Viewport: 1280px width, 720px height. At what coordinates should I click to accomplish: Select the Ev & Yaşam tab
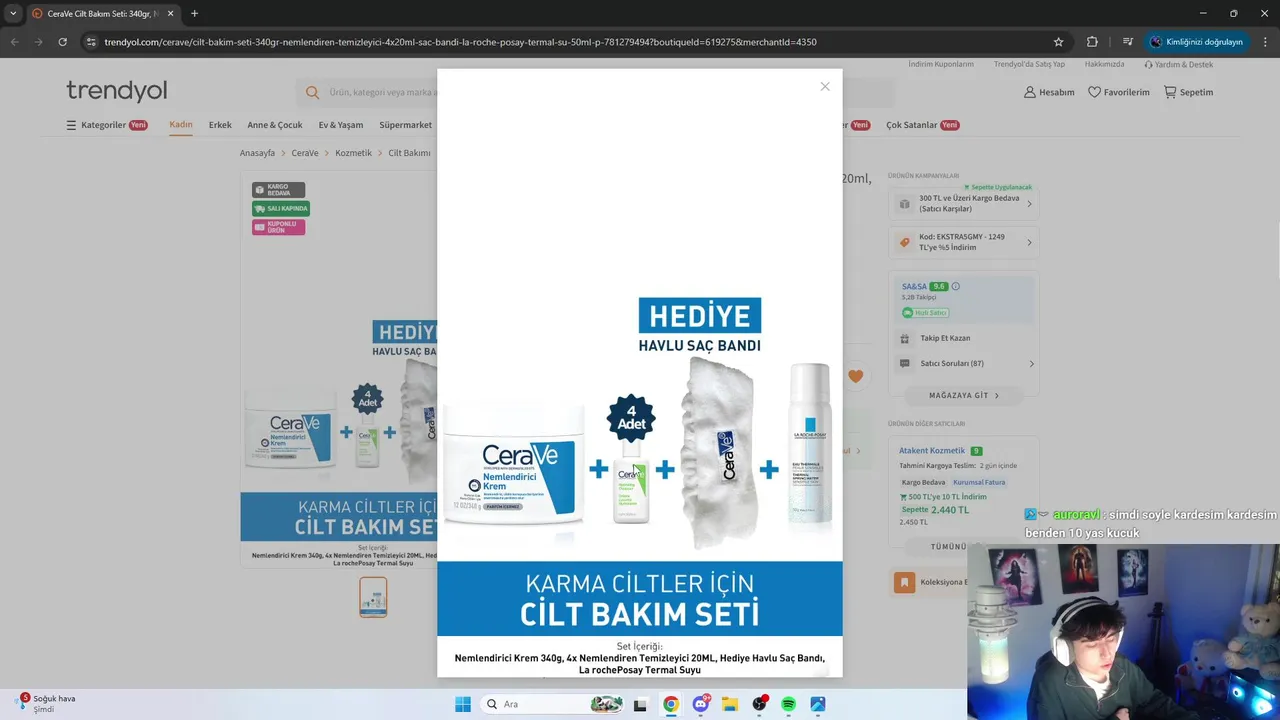pos(341,125)
